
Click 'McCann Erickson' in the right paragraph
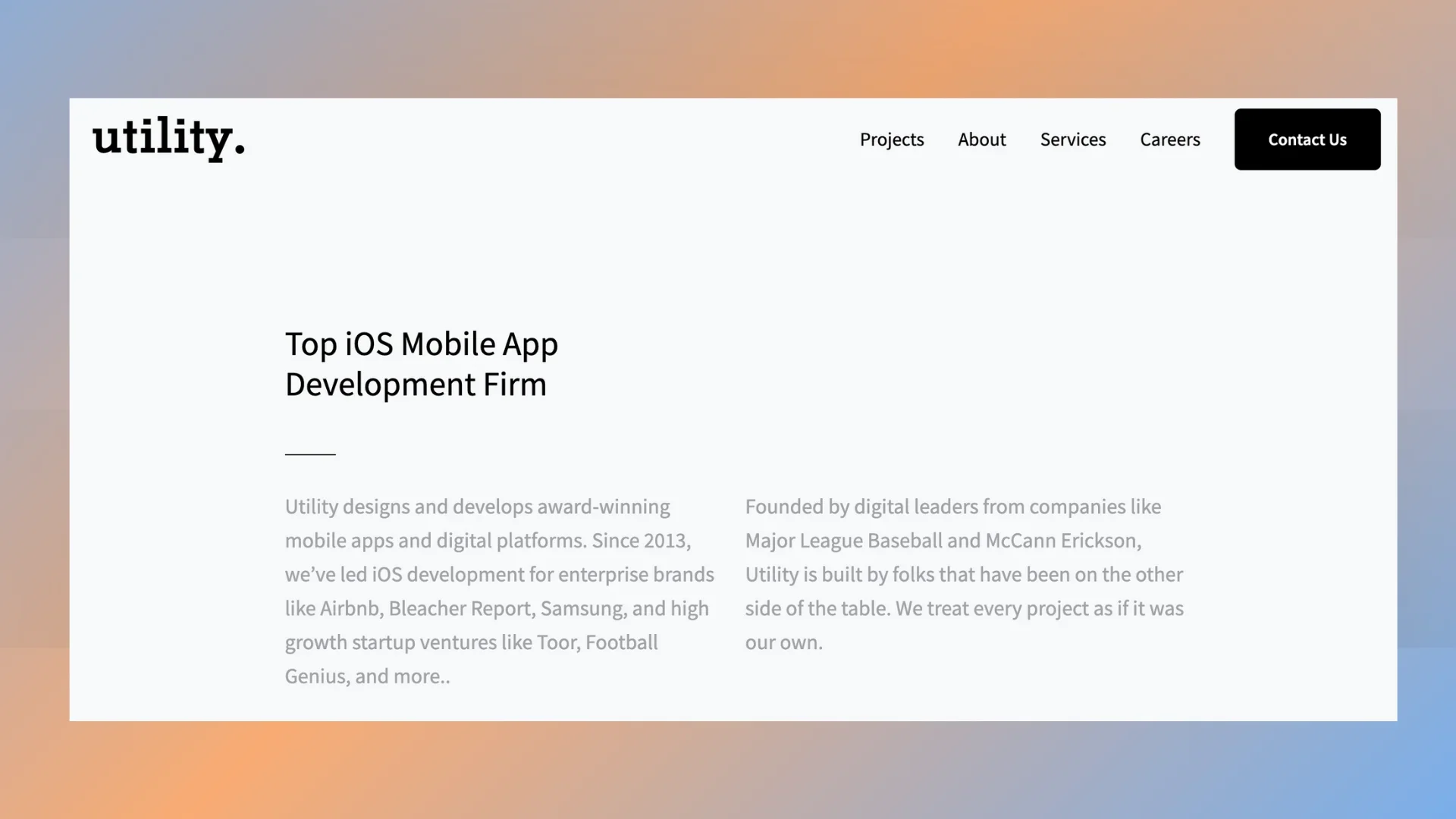1060,541
